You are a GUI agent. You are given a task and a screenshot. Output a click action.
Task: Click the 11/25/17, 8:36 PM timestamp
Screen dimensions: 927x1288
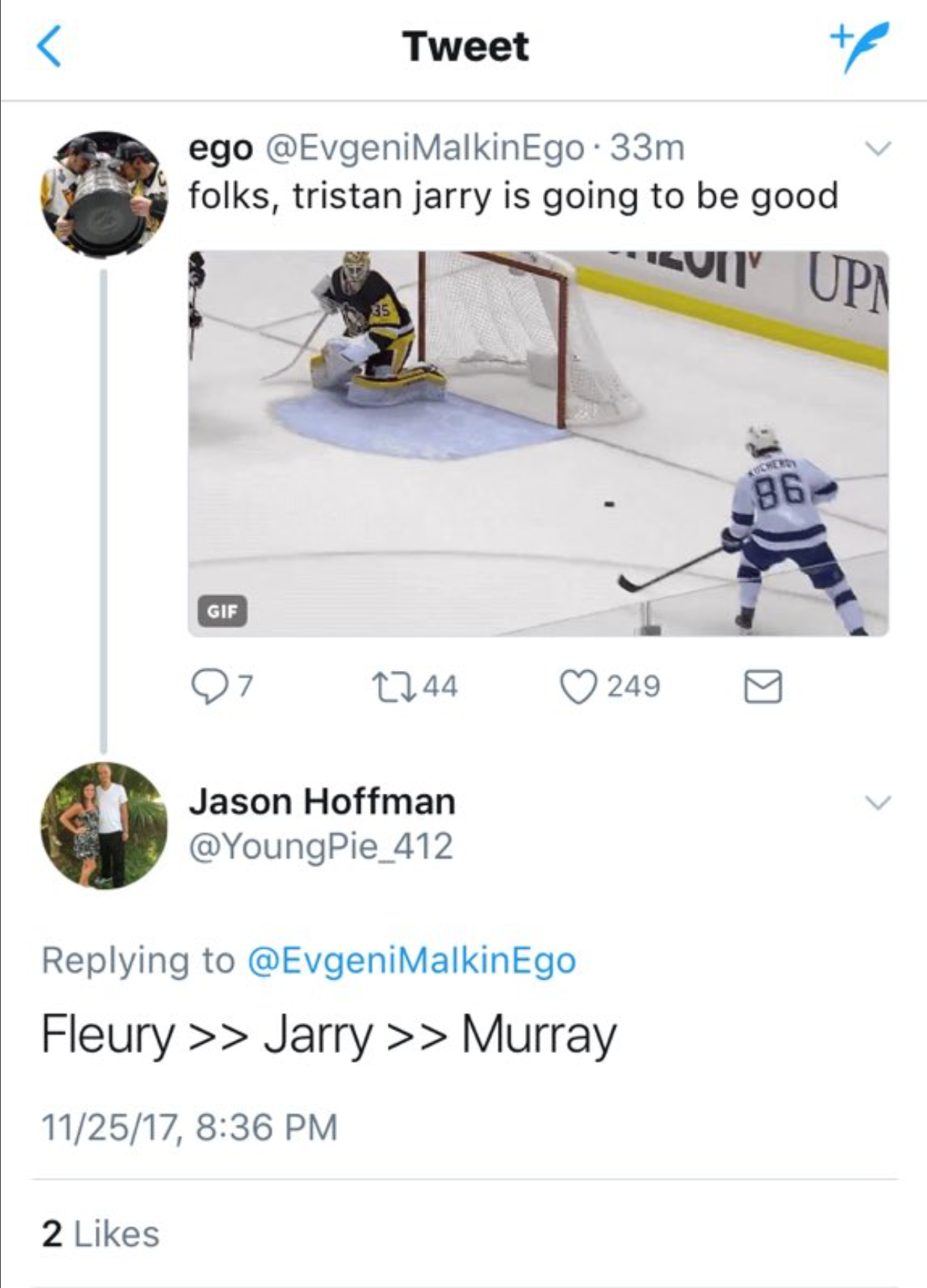[189, 1127]
